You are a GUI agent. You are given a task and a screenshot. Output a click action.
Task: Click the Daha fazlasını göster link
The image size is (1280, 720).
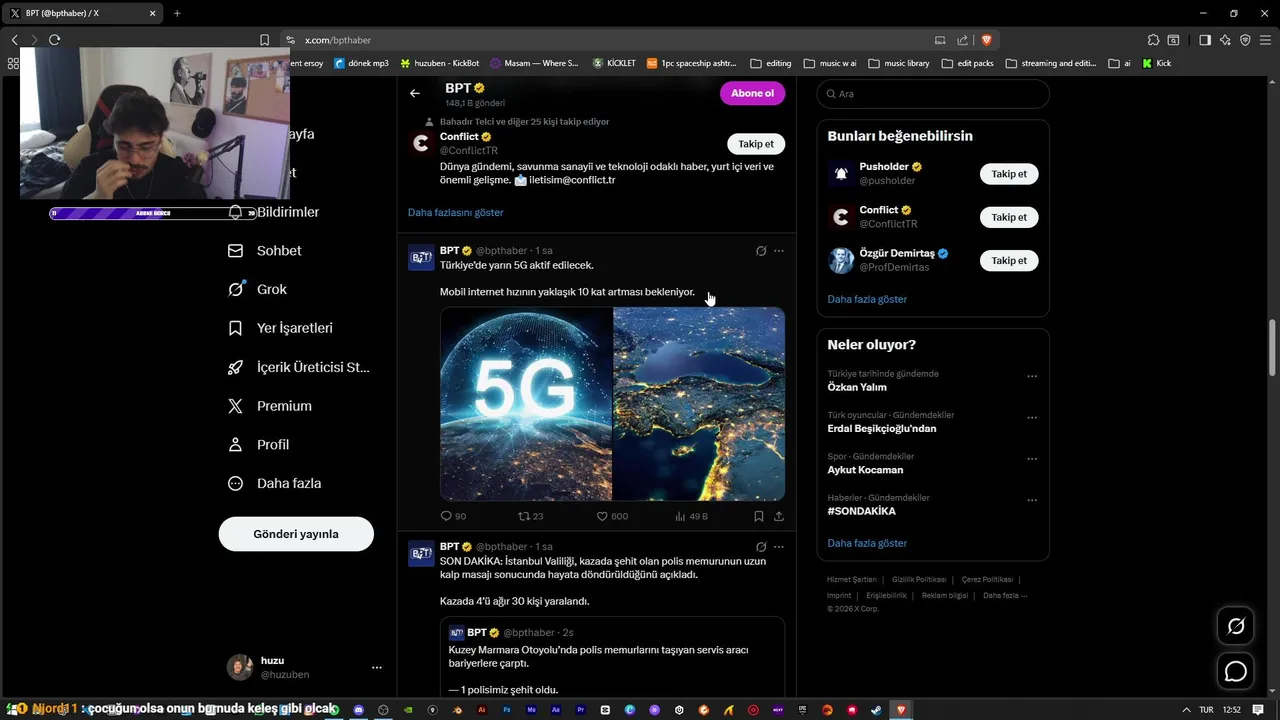tap(456, 213)
